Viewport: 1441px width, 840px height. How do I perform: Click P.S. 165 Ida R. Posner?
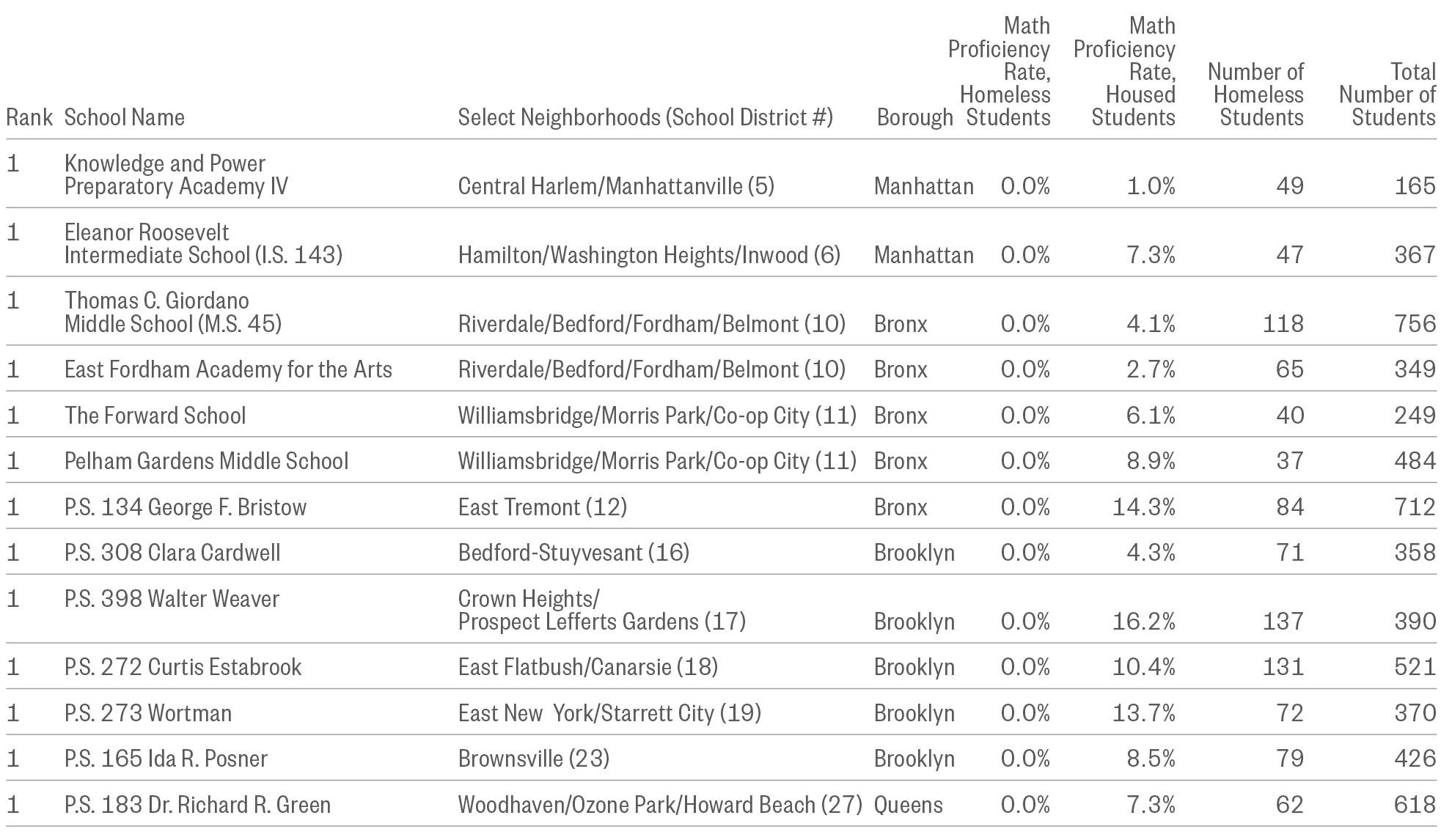[x=166, y=759]
